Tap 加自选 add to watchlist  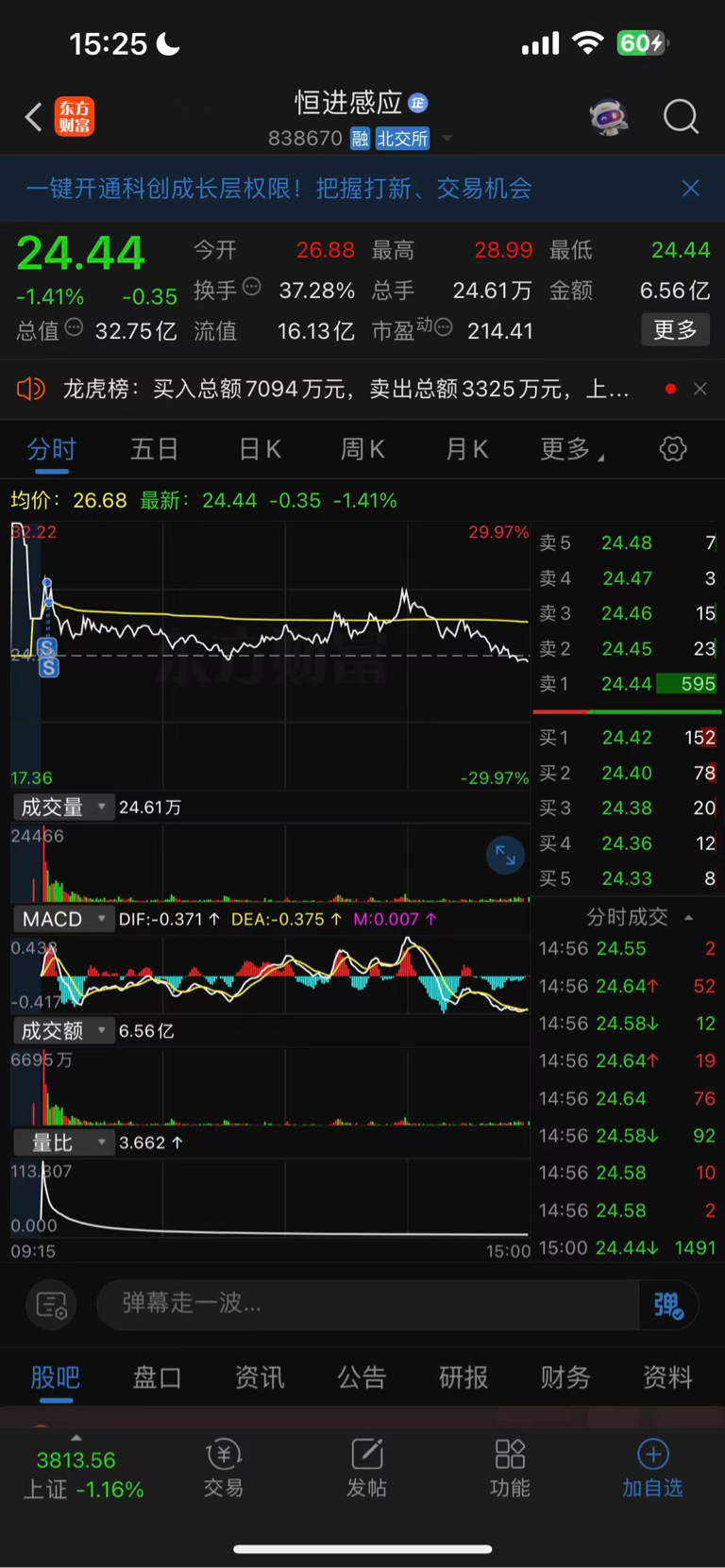[652, 1469]
